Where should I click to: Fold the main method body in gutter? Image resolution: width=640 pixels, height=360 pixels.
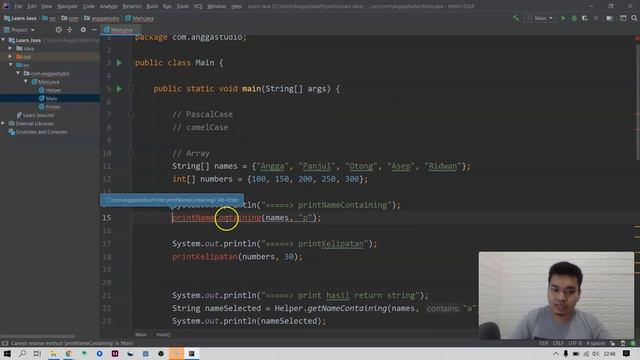[131, 89]
